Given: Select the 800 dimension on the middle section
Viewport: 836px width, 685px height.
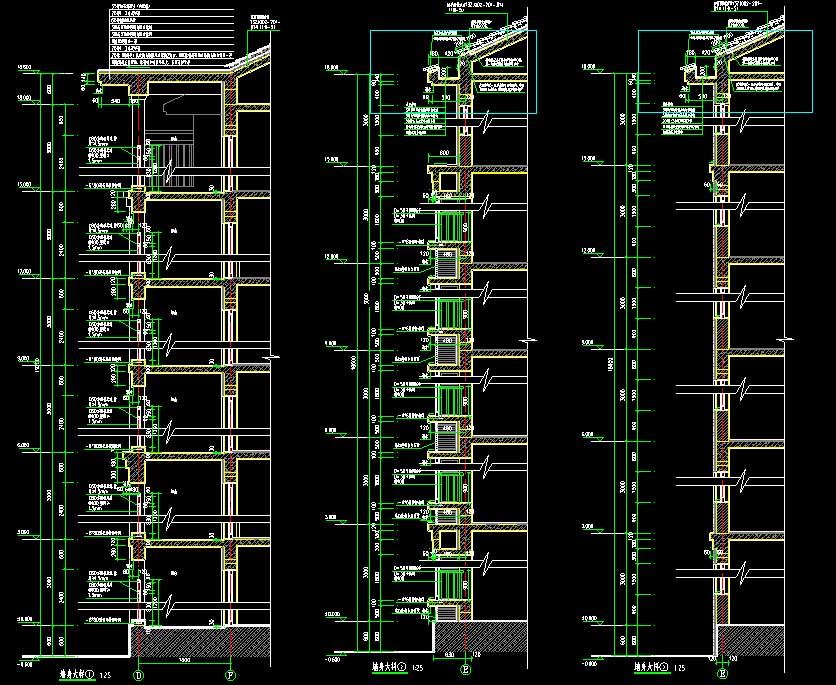Looking at the screenshot, I should (x=441, y=154).
